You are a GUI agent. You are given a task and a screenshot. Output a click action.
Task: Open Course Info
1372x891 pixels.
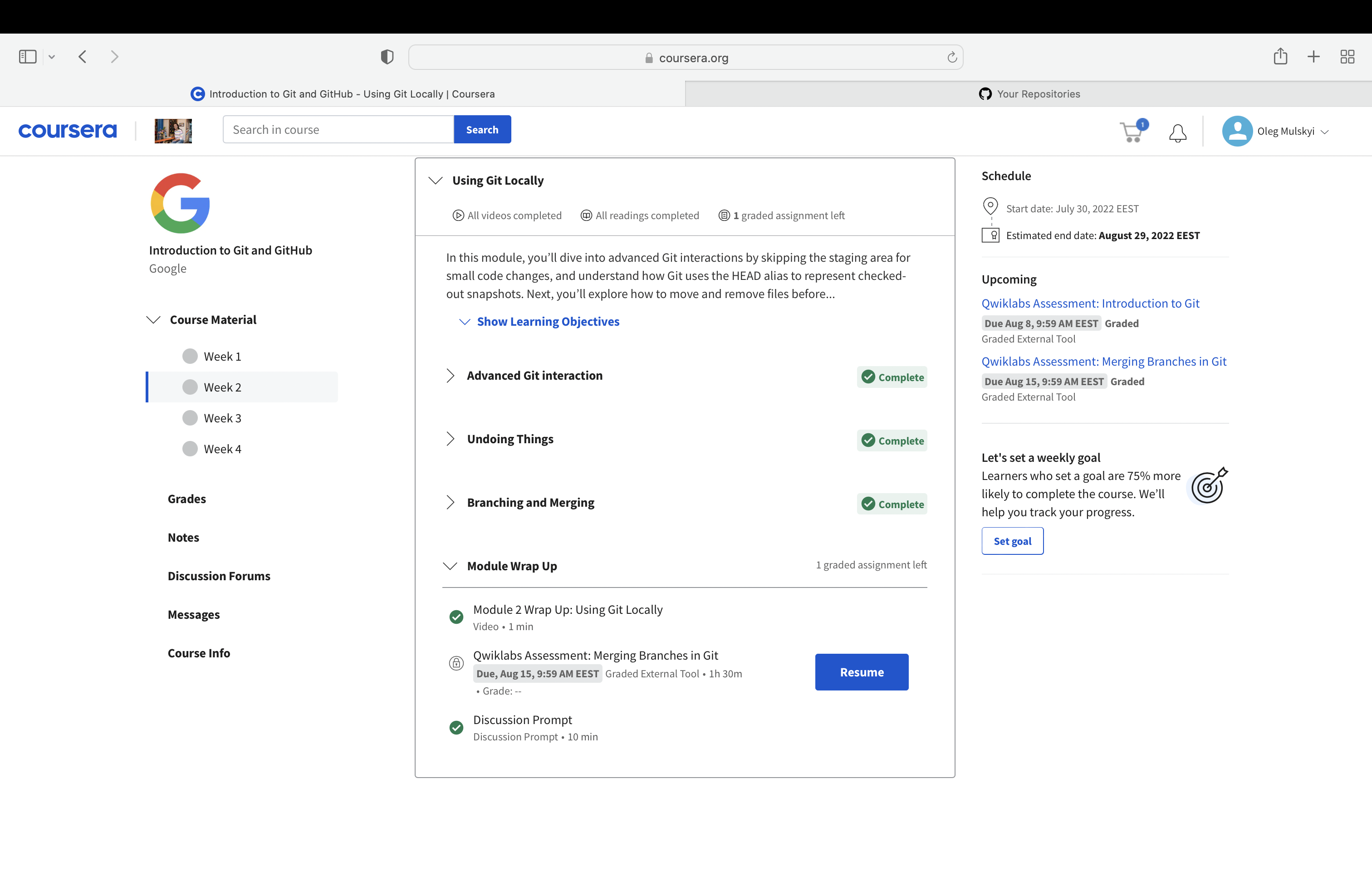tap(199, 653)
